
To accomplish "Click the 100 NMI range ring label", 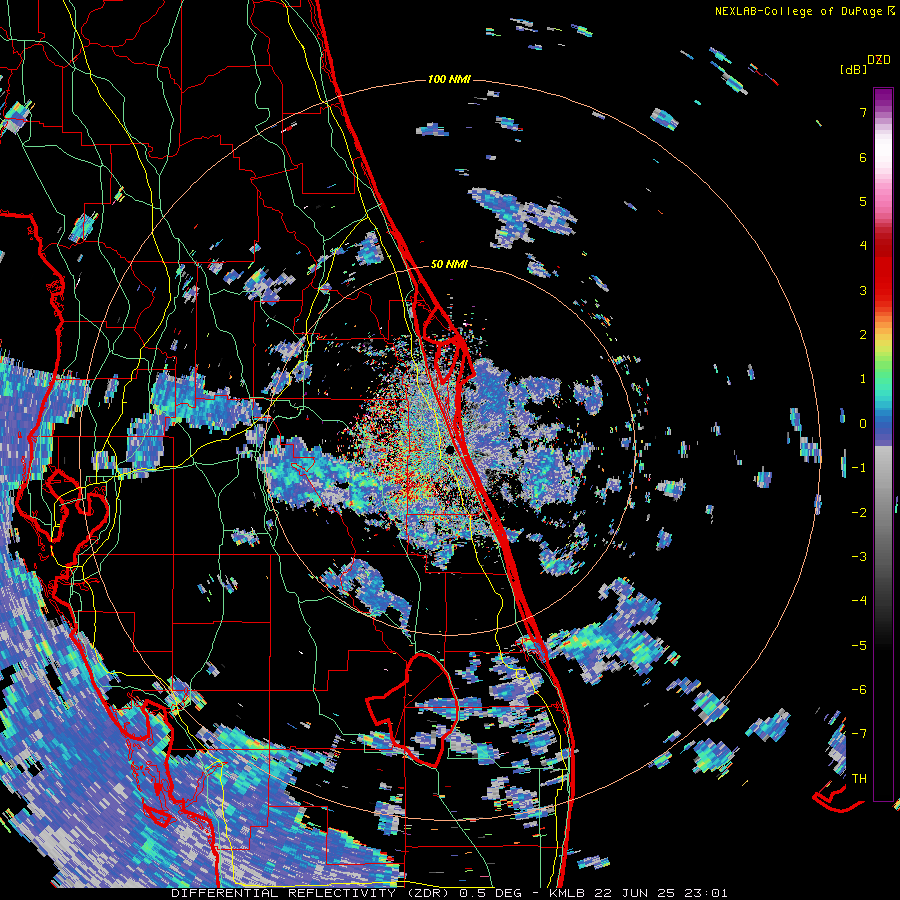I will 449,79.
